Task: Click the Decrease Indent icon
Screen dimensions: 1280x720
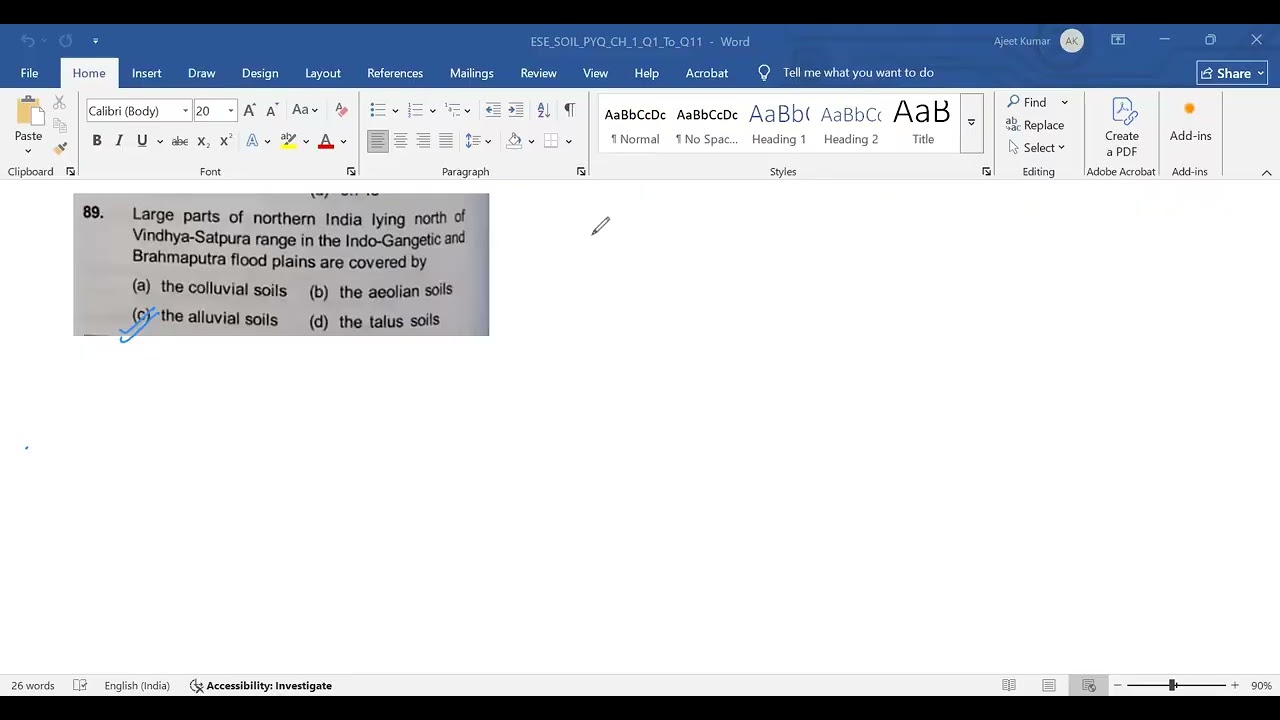Action: pyautogui.click(x=493, y=110)
